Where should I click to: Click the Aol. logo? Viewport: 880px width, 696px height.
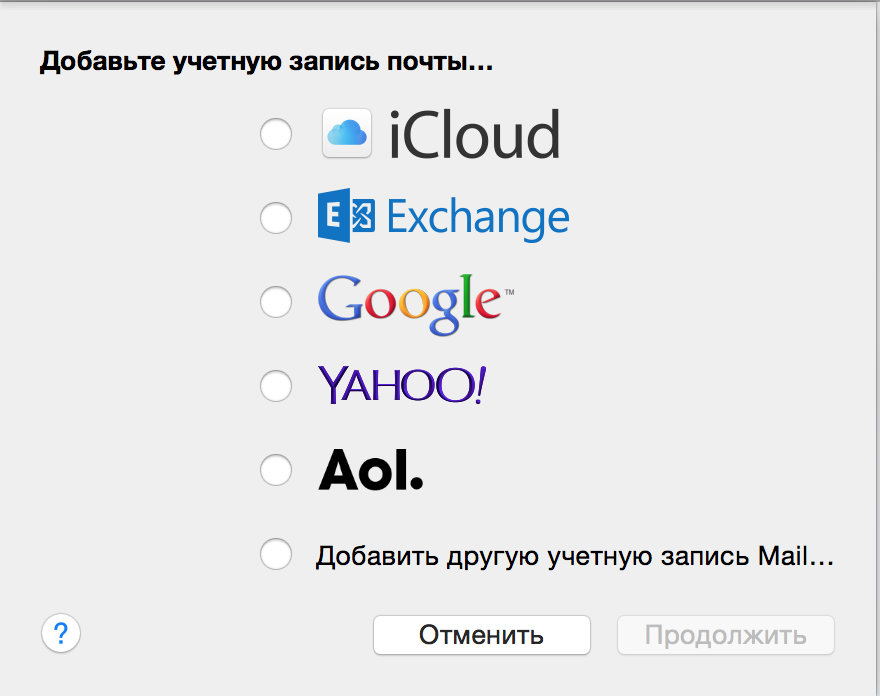tap(370, 469)
